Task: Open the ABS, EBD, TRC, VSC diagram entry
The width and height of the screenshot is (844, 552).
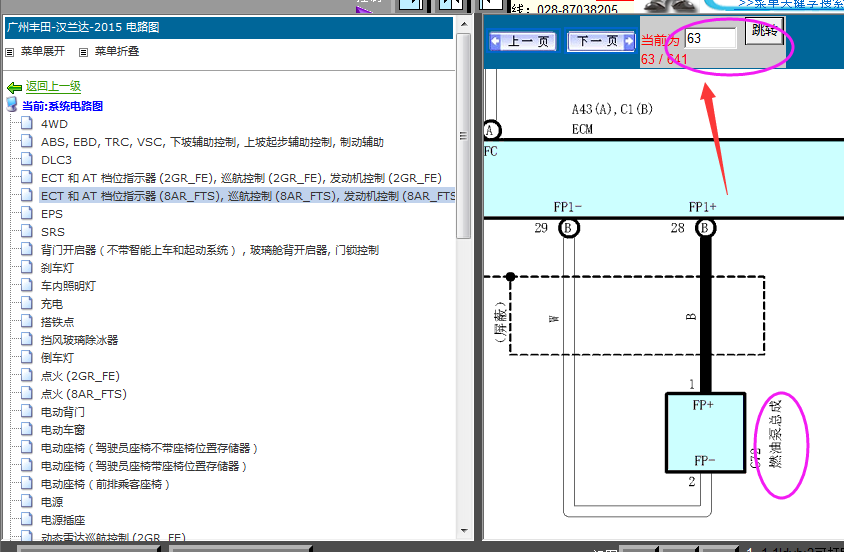Action: coord(211,142)
